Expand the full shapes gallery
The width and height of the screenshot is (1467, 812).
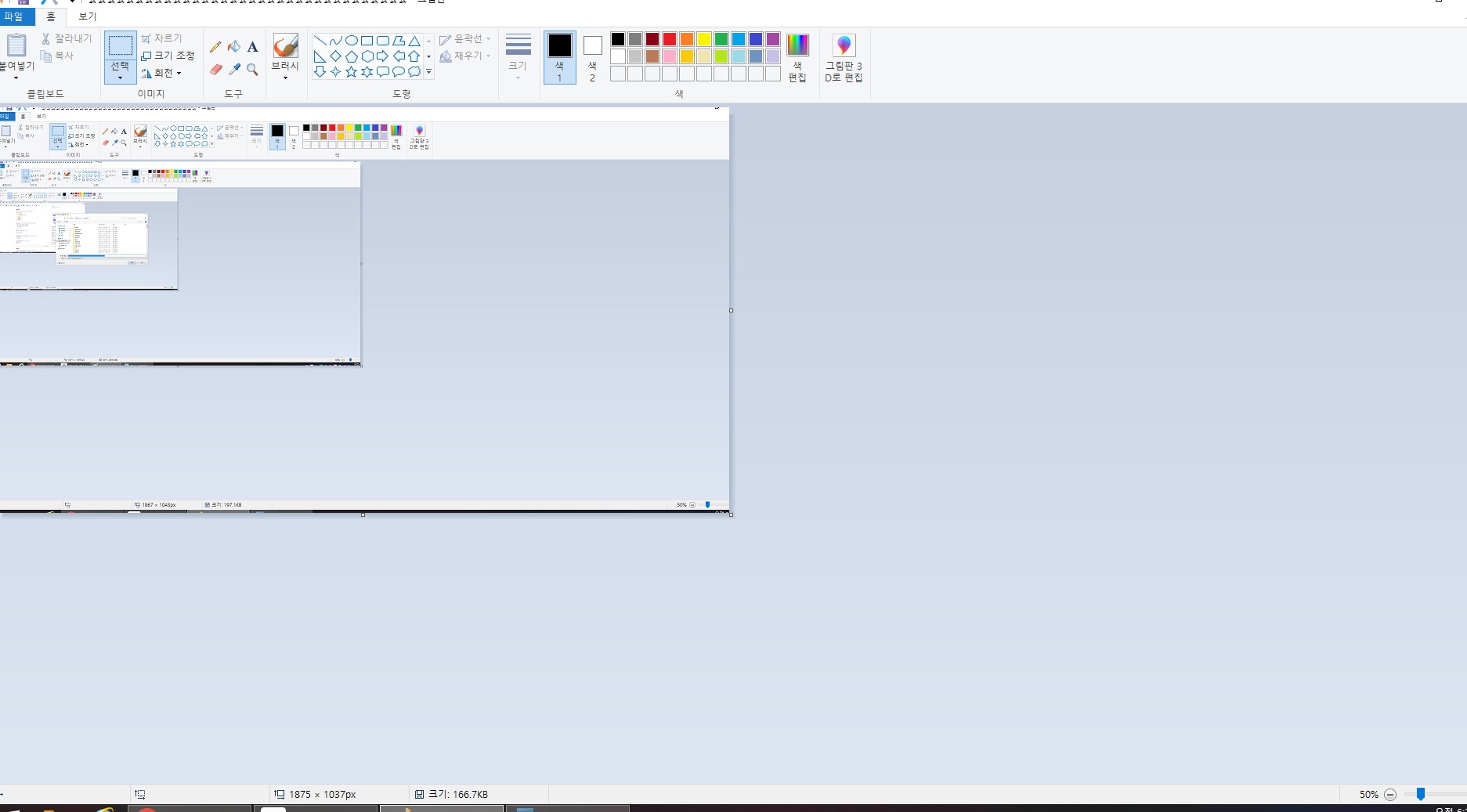point(428,72)
